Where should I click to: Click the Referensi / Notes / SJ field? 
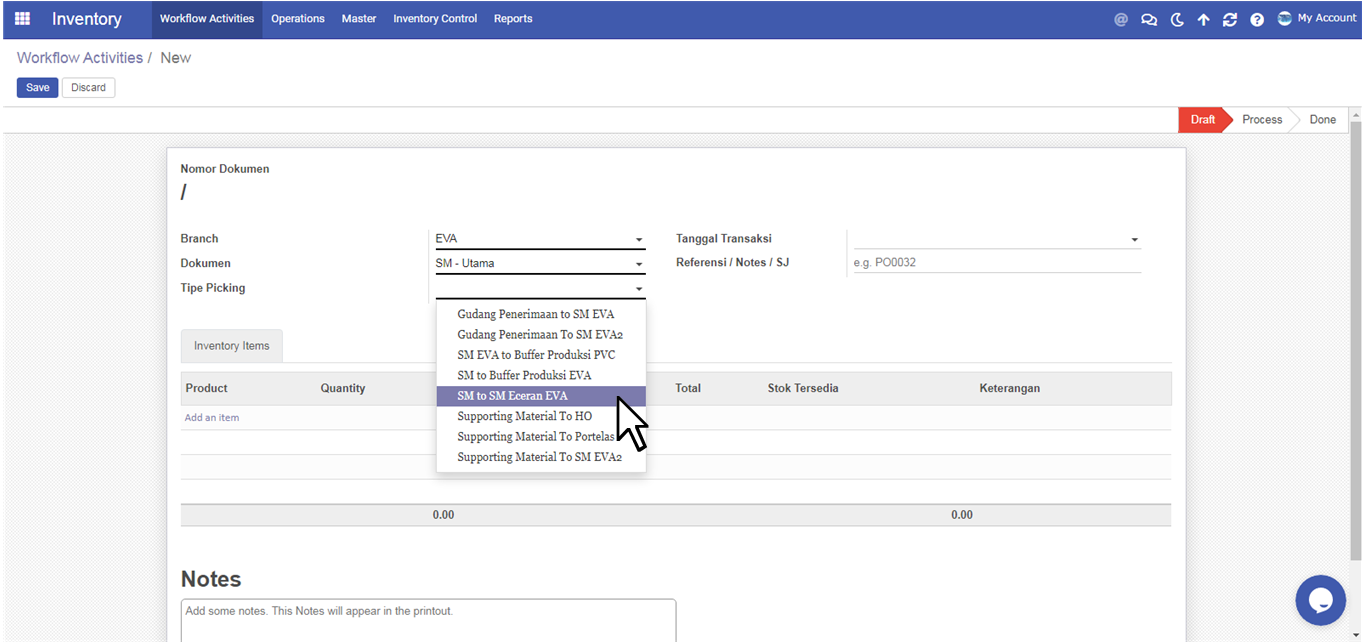click(x=995, y=263)
